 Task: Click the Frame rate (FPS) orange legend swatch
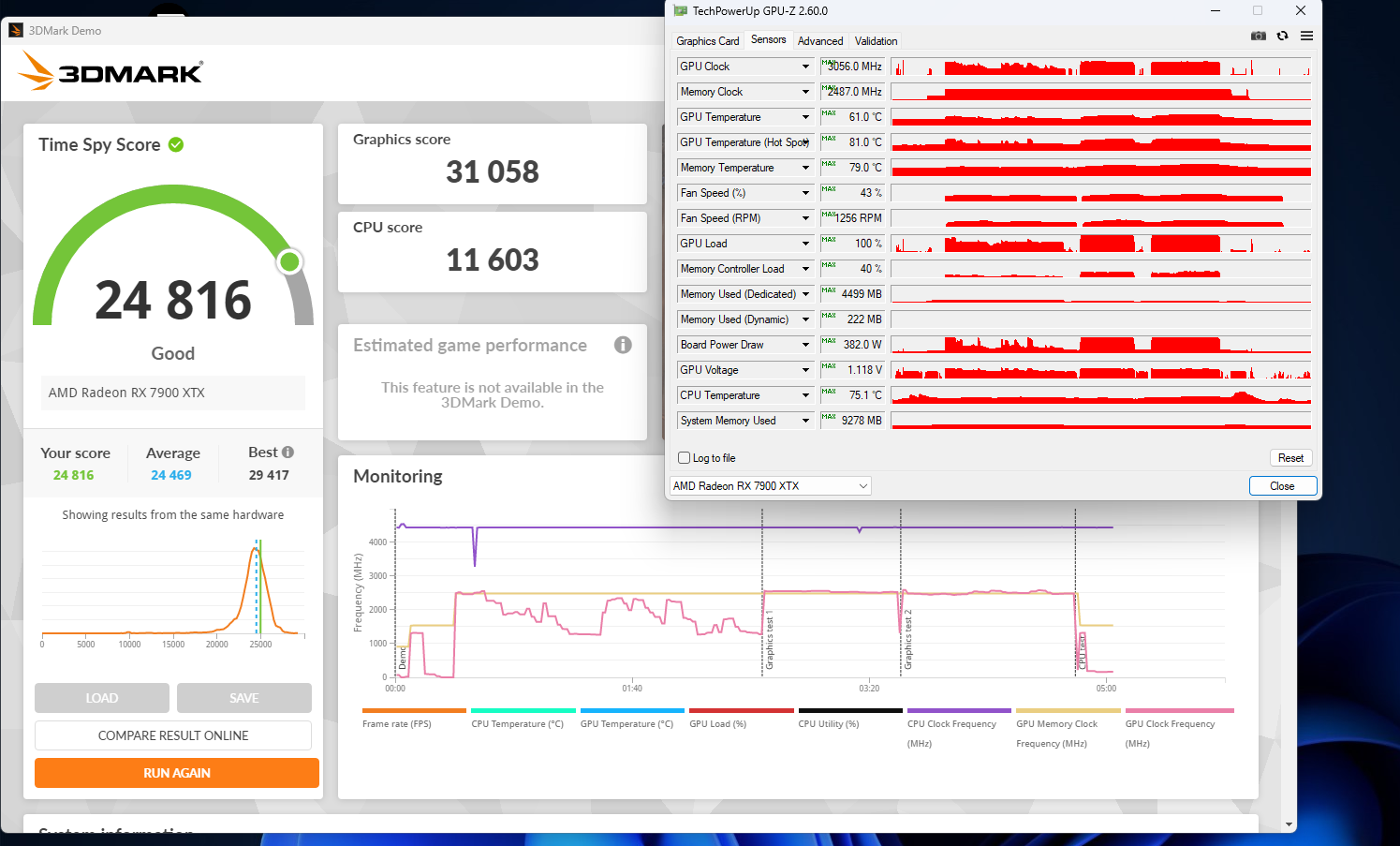coord(414,710)
